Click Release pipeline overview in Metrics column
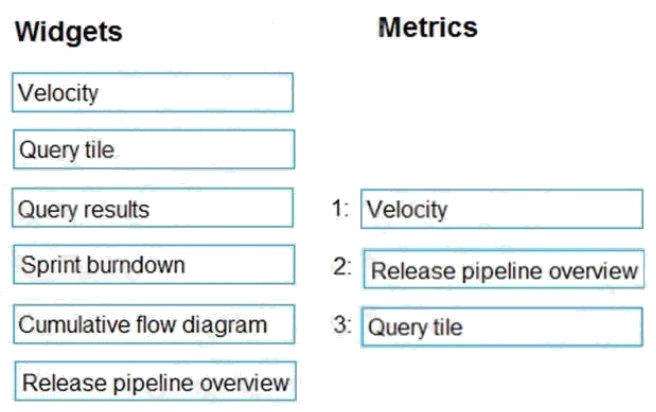Screen dimensions: 656x412 [503, 270]
